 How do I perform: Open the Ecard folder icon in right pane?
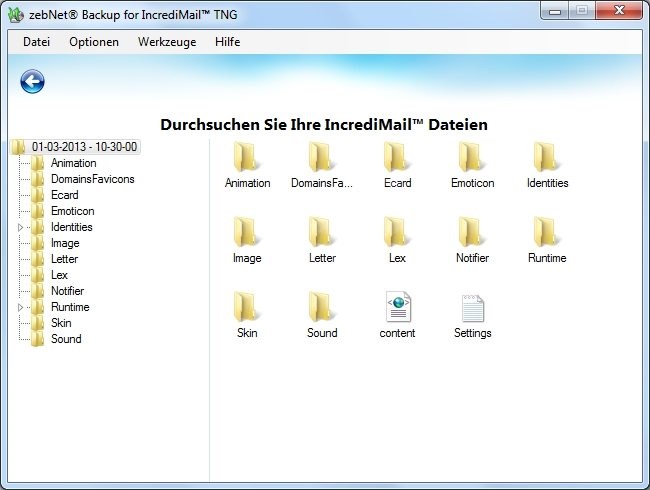tap(397, 158)
